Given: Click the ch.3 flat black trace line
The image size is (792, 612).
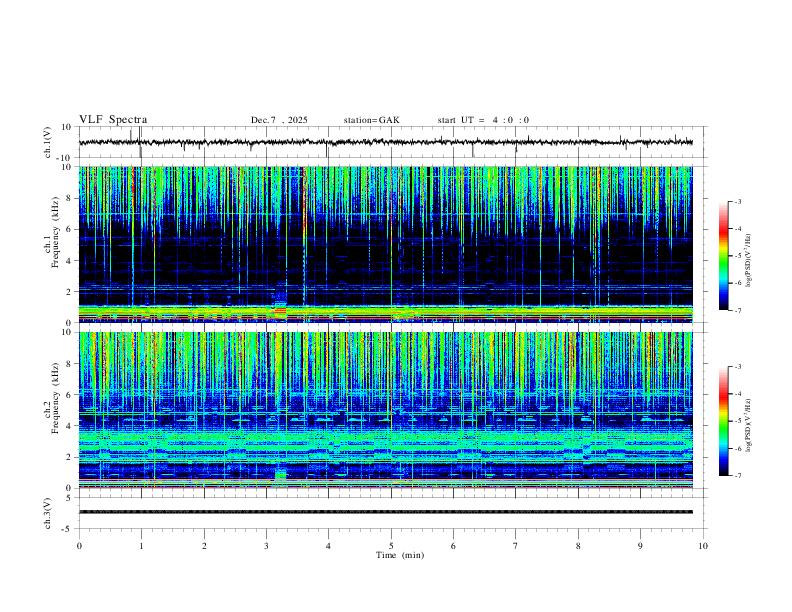Looking at the screenshot, I should [386, 512].
